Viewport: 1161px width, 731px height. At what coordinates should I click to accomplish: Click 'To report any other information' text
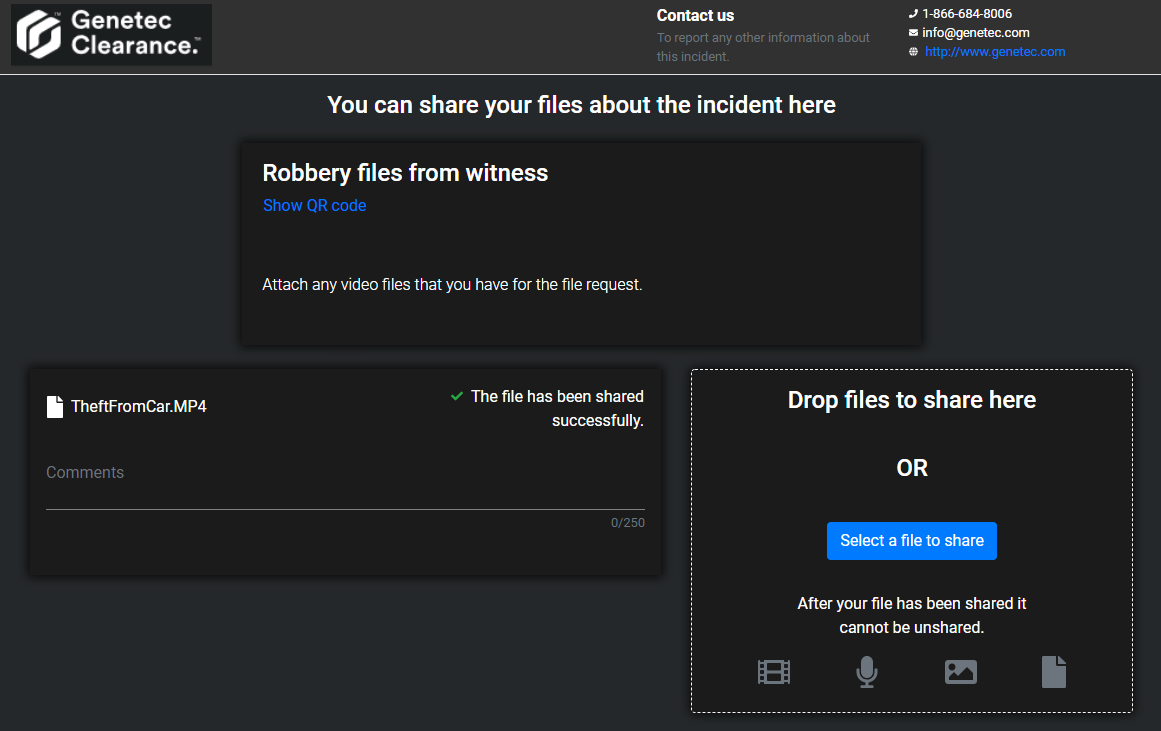[763, 47]
